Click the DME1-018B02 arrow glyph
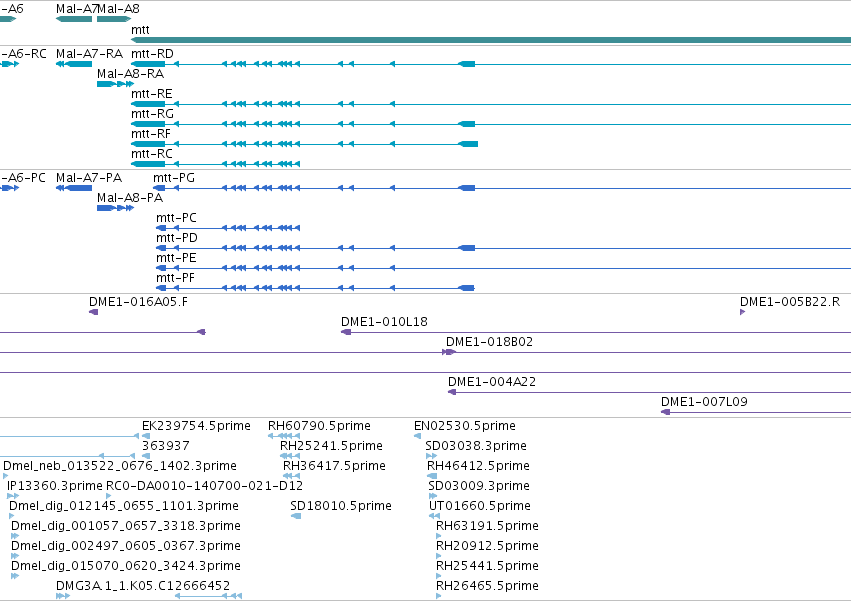 point(449,352)
